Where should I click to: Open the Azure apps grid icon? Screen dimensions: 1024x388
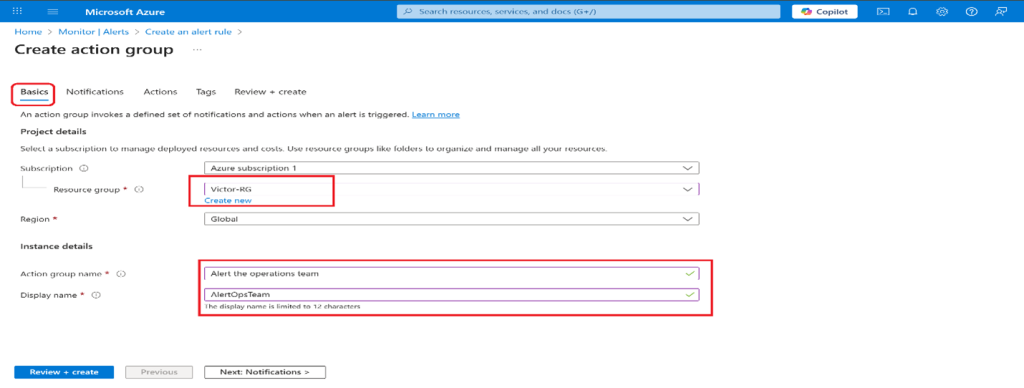[x=18, y=12]
